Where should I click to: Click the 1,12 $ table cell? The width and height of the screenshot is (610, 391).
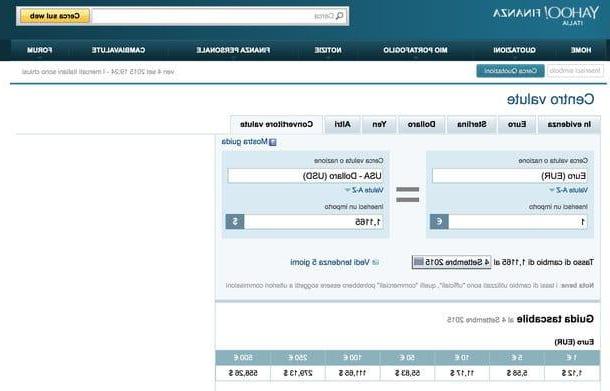click(x=572, y=373)
